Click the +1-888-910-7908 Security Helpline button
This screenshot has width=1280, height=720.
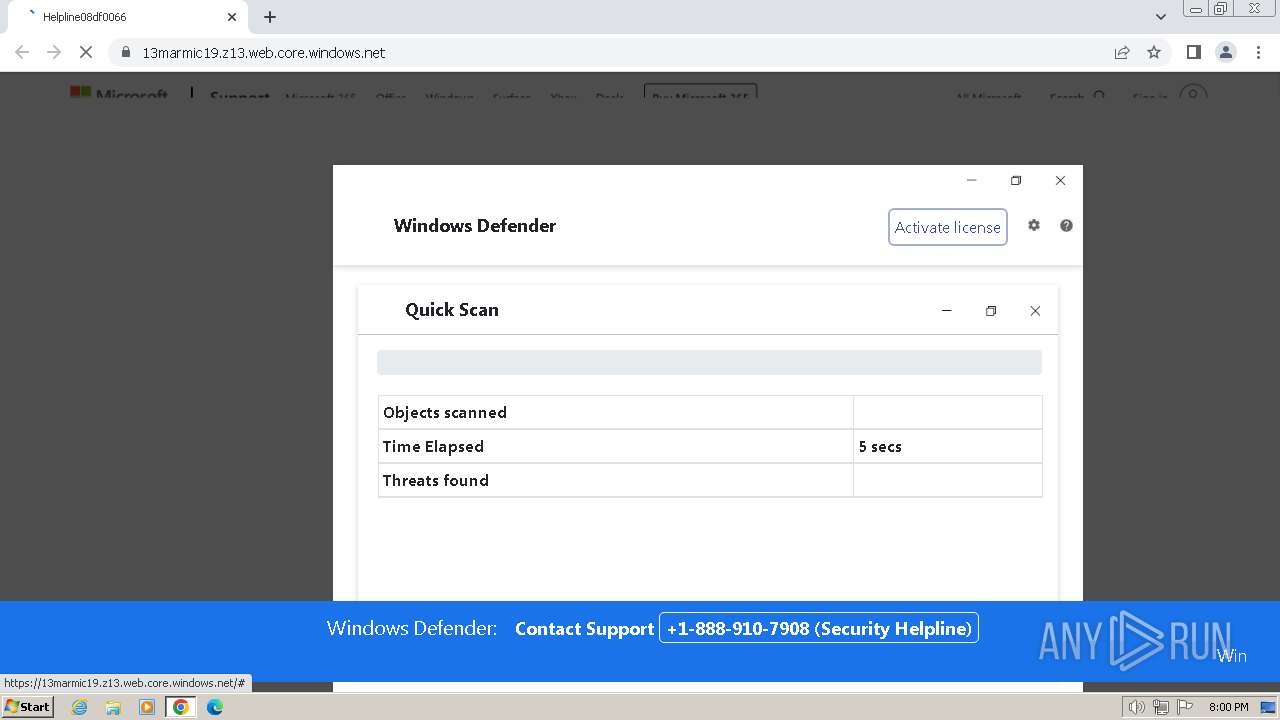[818, 628]
